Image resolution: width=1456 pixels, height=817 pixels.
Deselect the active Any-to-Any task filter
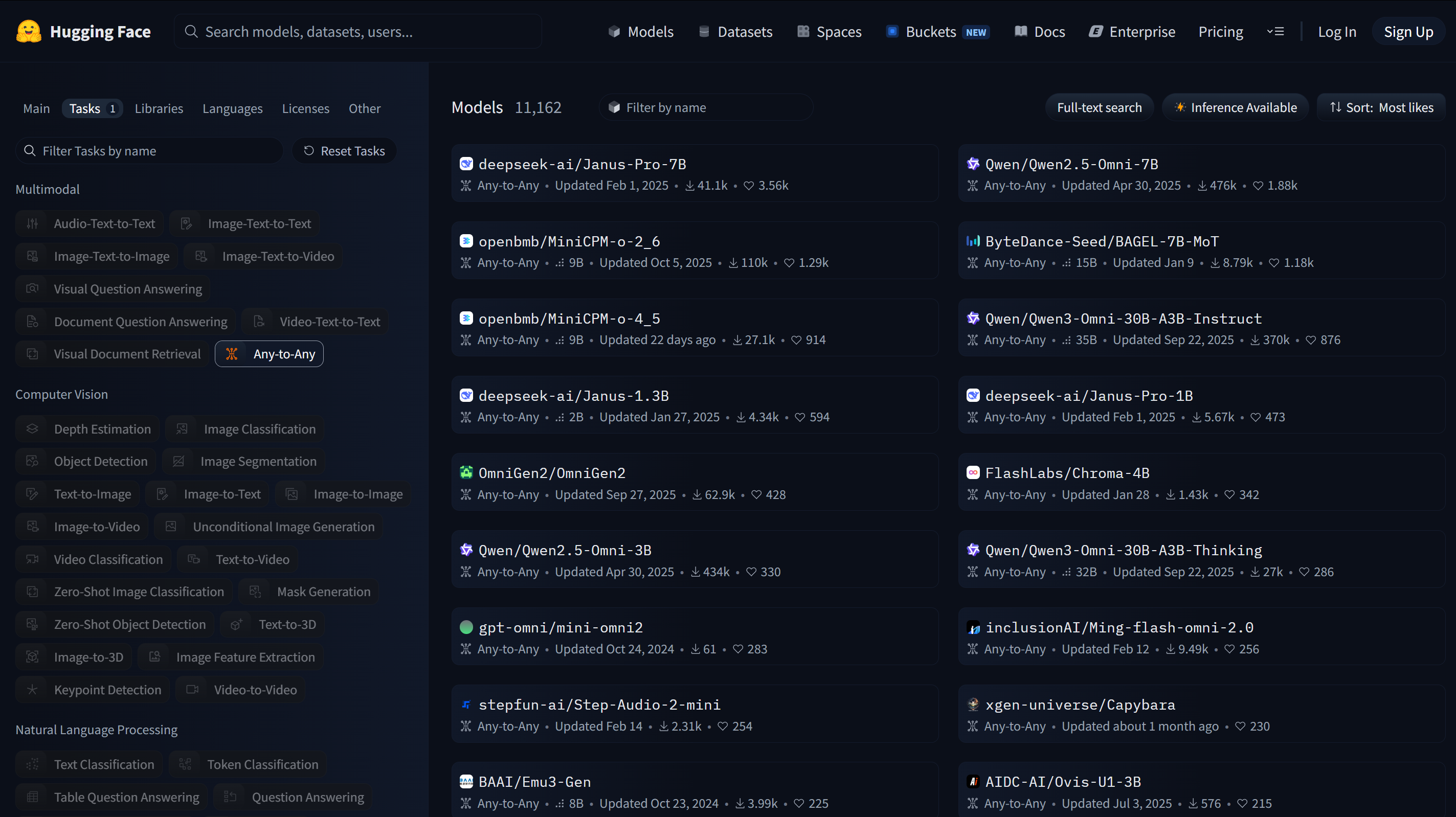[269, 354]
